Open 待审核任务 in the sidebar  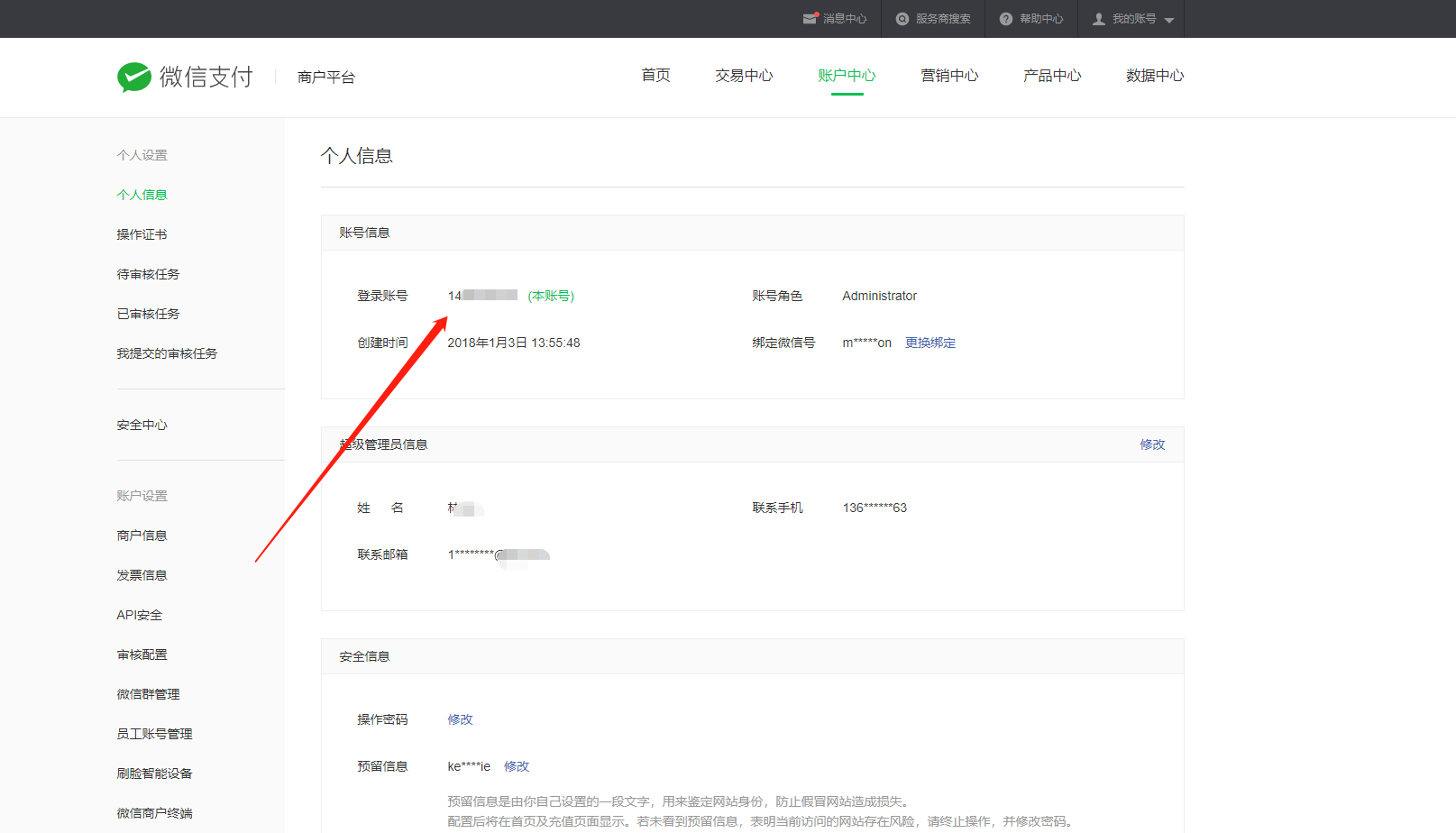pyautogui.click(x=148, y=274)
